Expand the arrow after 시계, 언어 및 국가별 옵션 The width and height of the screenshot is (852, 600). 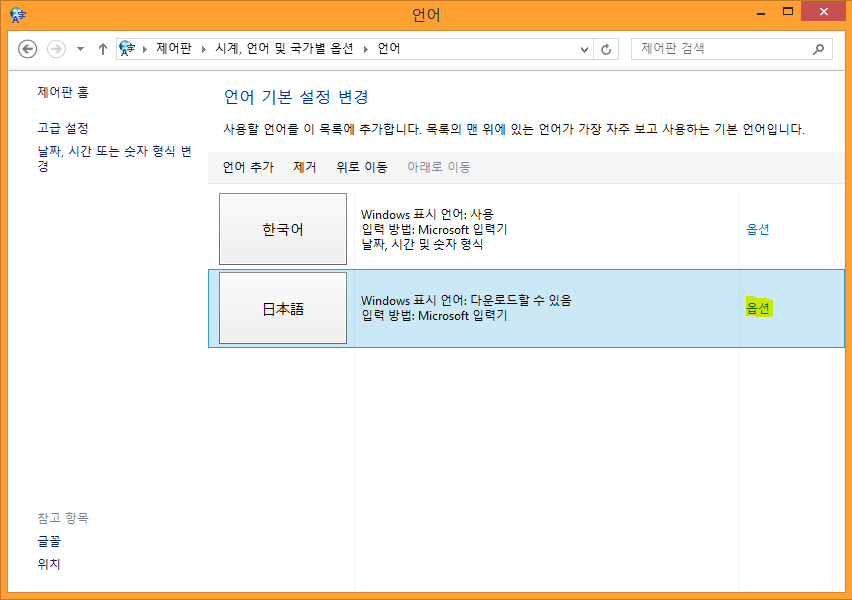366,49
